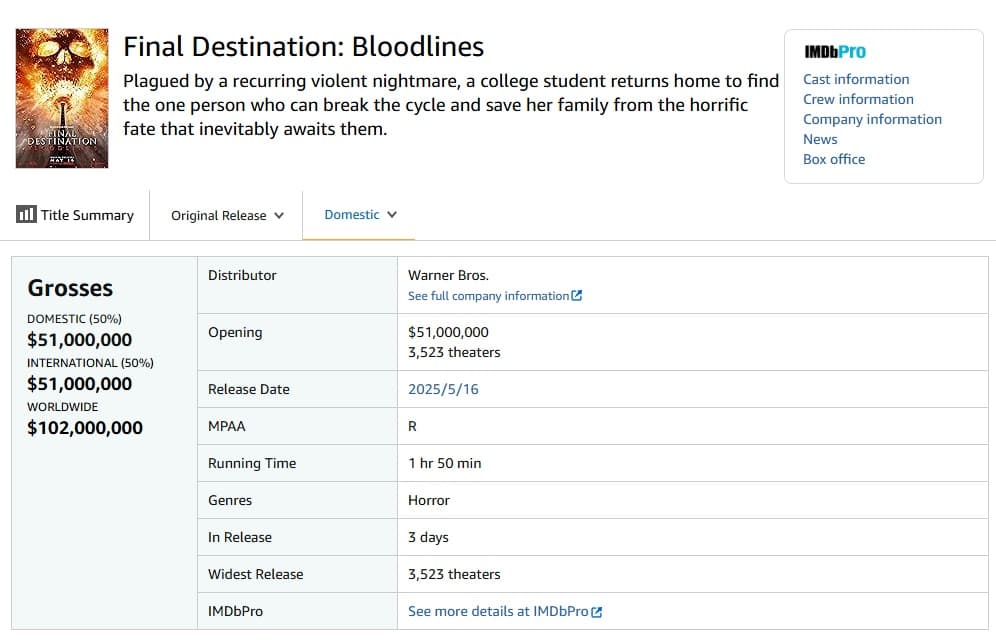Click the WORLDWIDE label
996x642 pixels.
pyautogui.click(x=63, y=406)
